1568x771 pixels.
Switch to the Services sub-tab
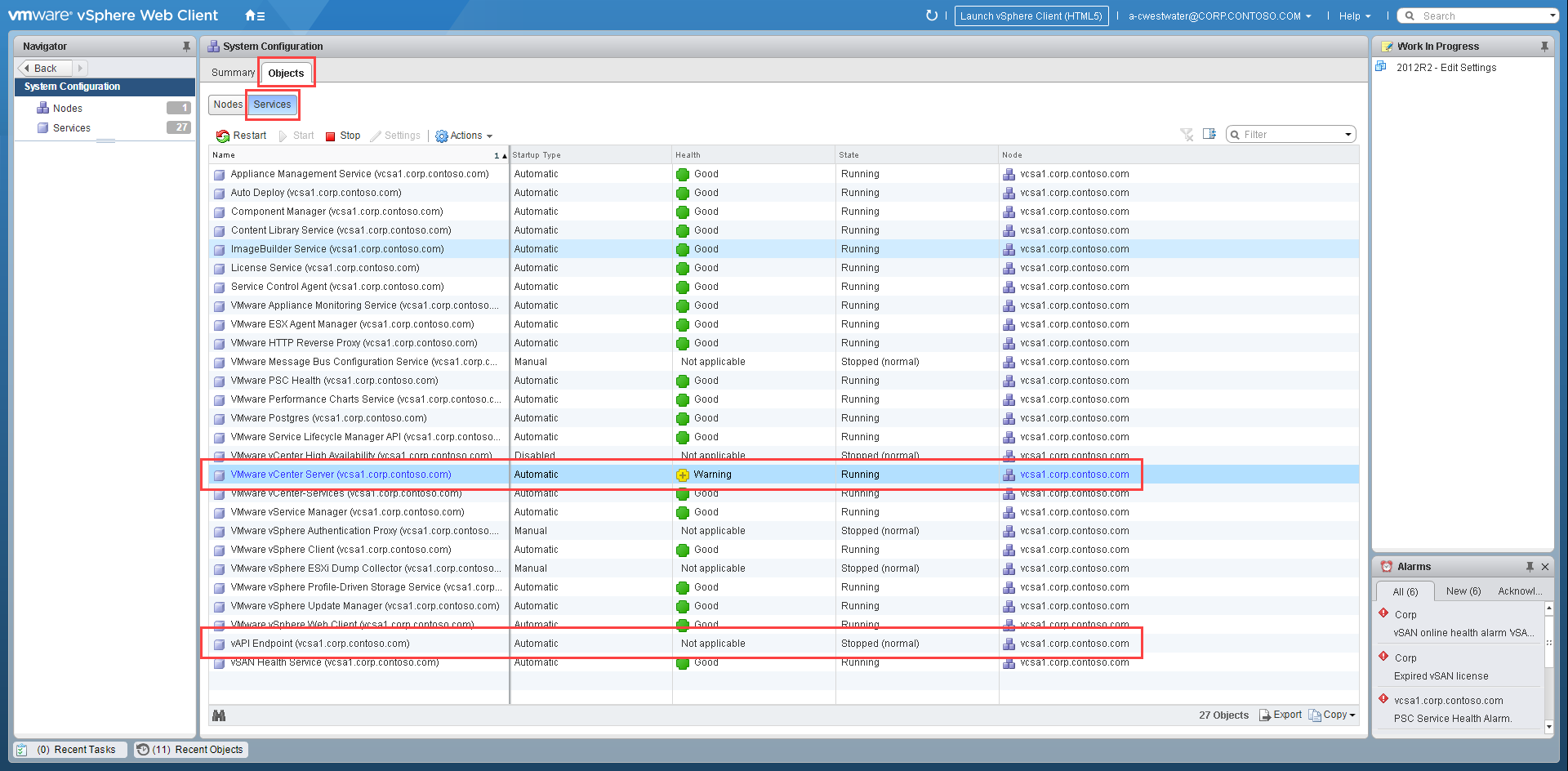coord(272,105)
